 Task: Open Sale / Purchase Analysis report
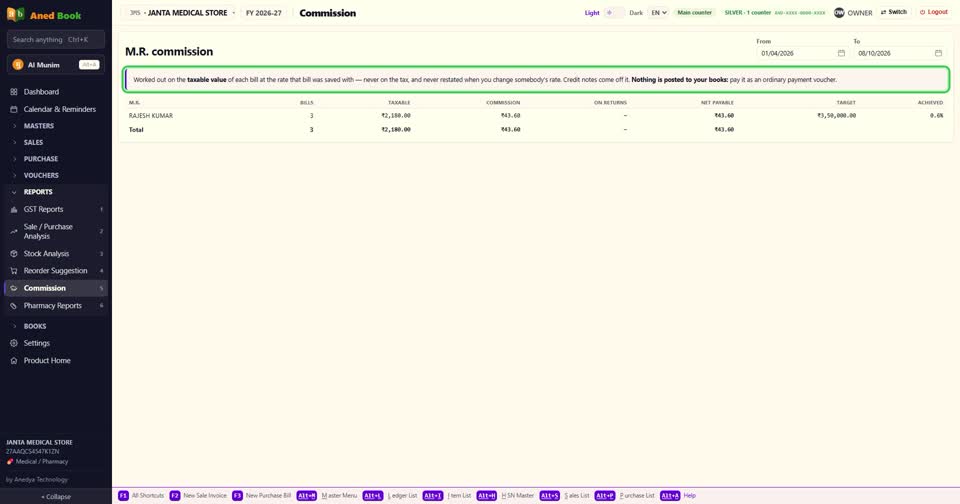55,231
